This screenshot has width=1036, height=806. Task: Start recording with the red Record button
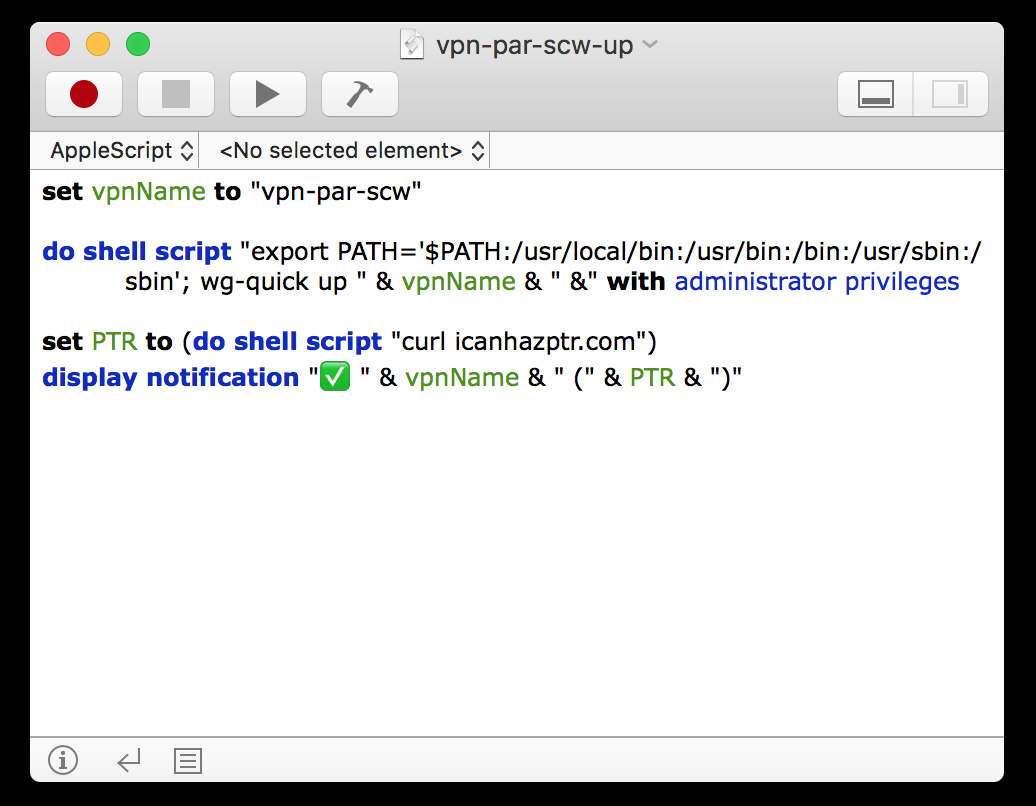click(84, 94)
